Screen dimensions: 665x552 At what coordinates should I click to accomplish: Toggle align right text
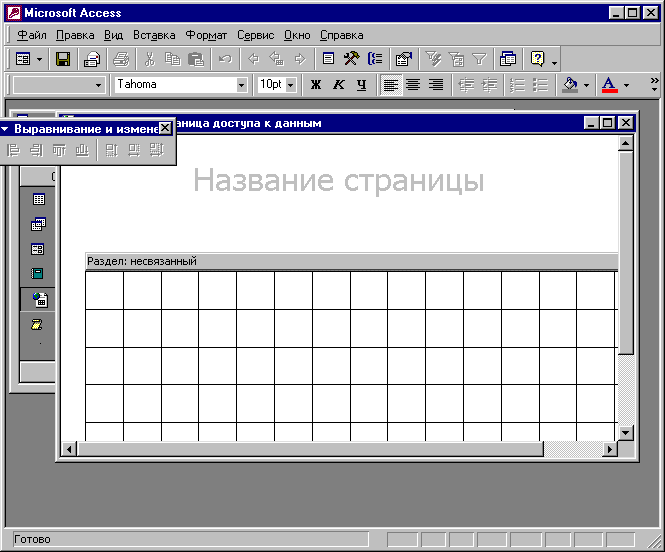click(436, 85)
